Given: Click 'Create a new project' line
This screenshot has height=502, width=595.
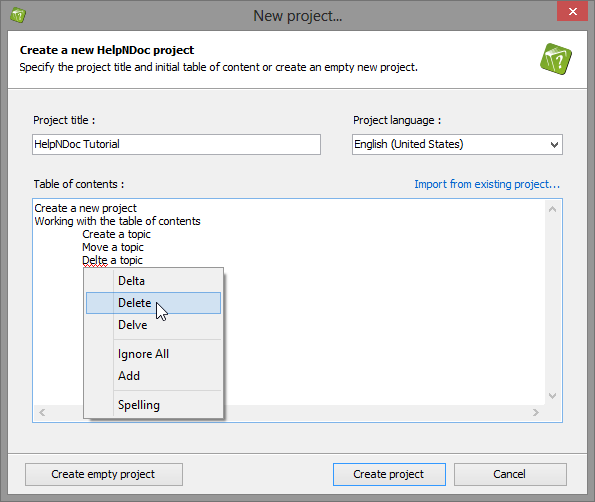Looking at the screenshot, I should (85, 208).
